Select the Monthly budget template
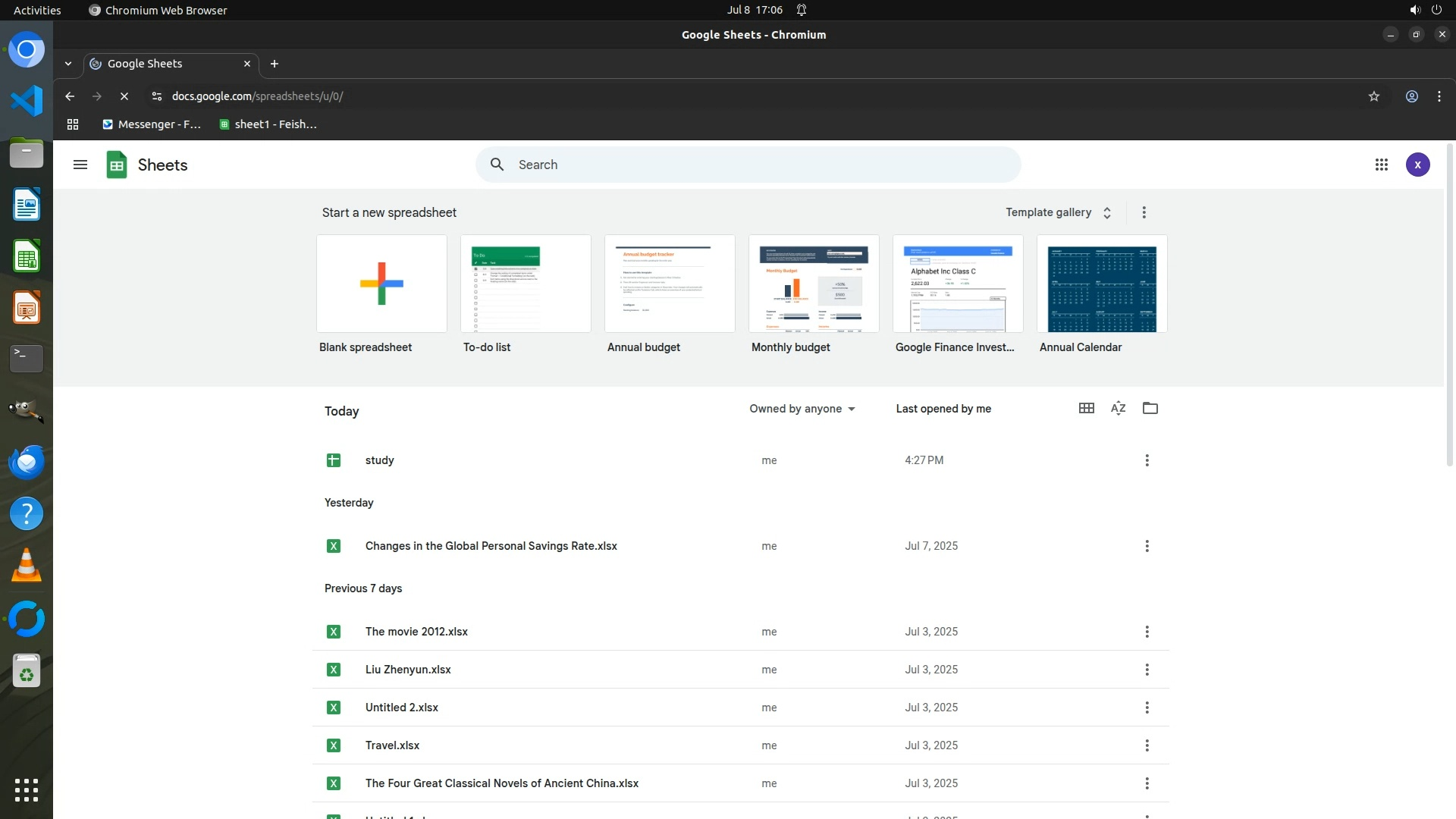 coord(813,284)
